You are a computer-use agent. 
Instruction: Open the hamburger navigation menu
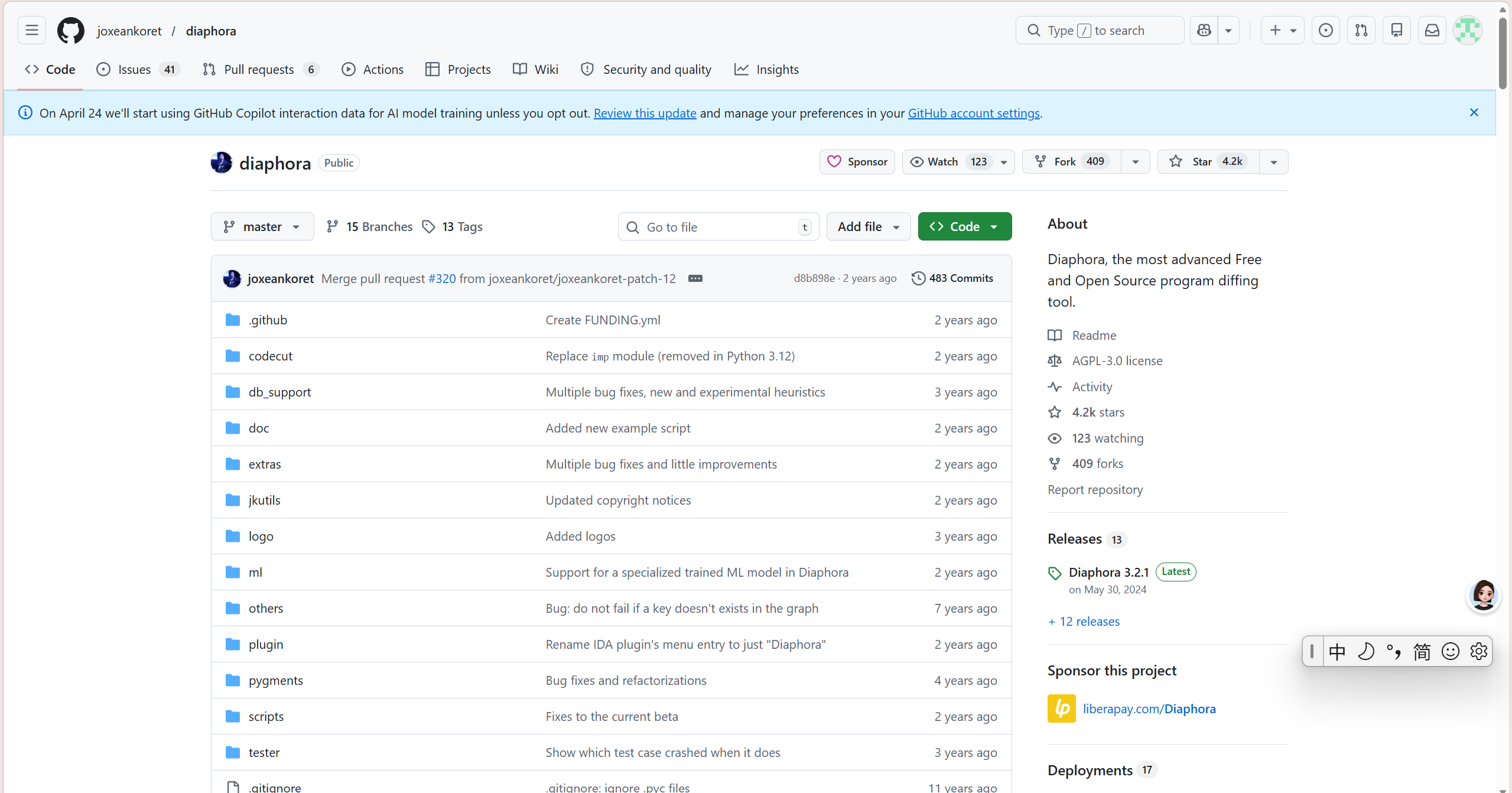[x=32, y=31]
